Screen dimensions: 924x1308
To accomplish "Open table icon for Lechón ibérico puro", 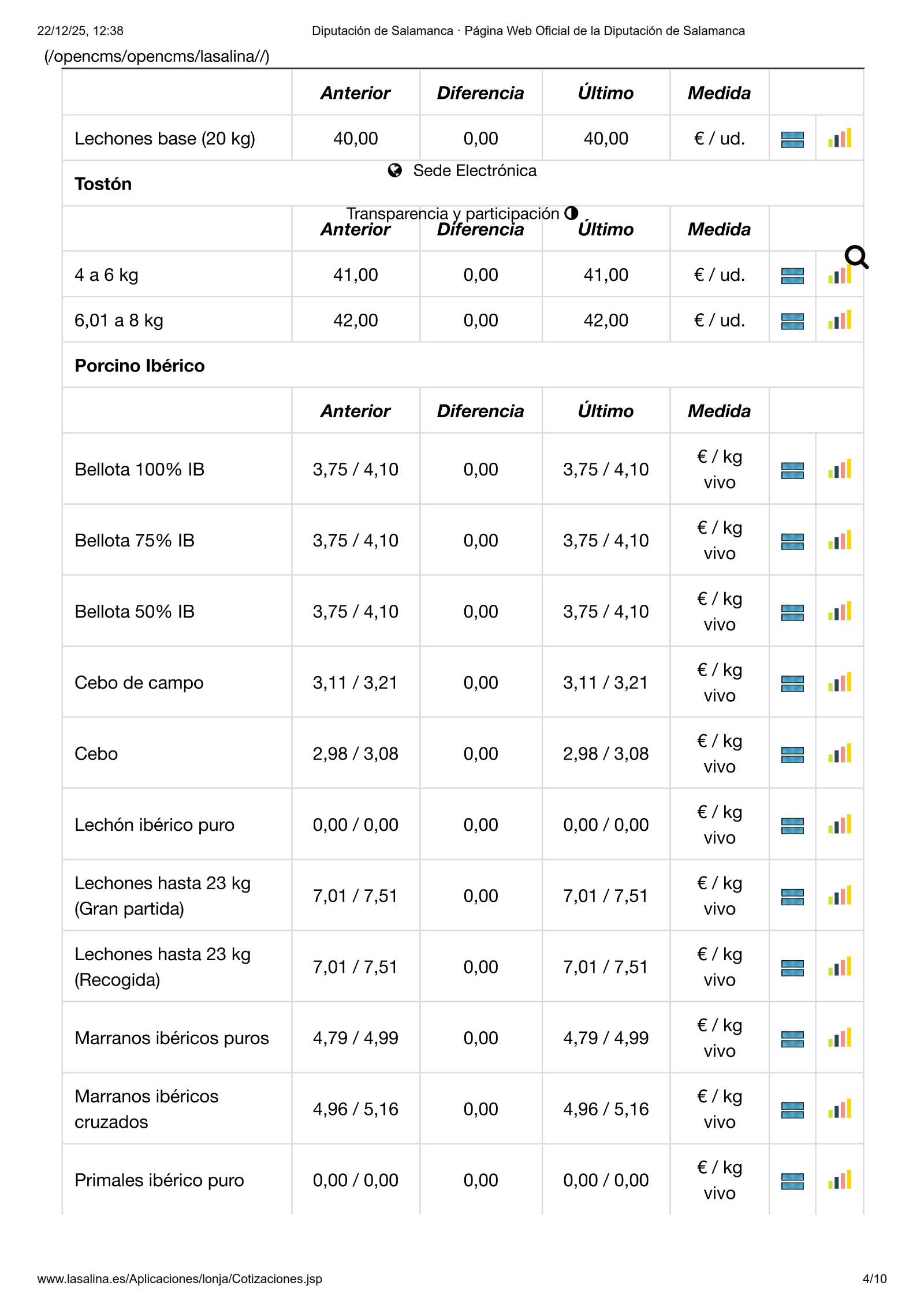I will pos(792,826).
